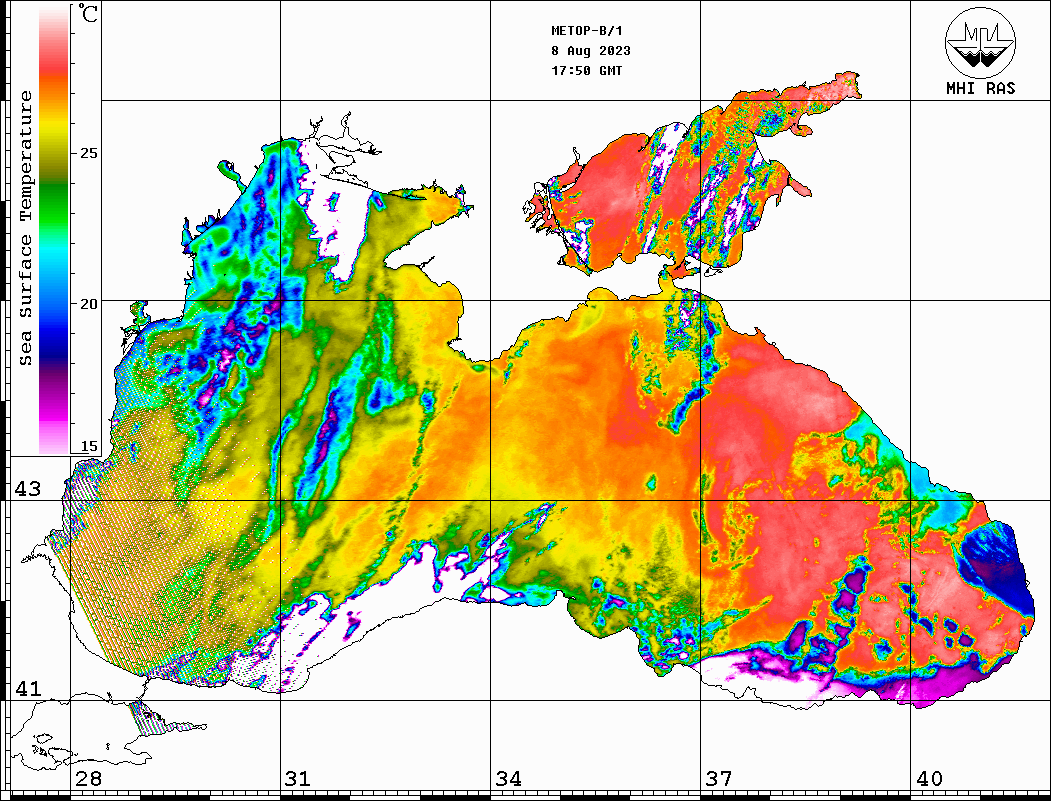The height and width of the screenshot is (801, 1051).
Task: Click the 'MHI RAS' caption text
Action: tap(981, 88)
